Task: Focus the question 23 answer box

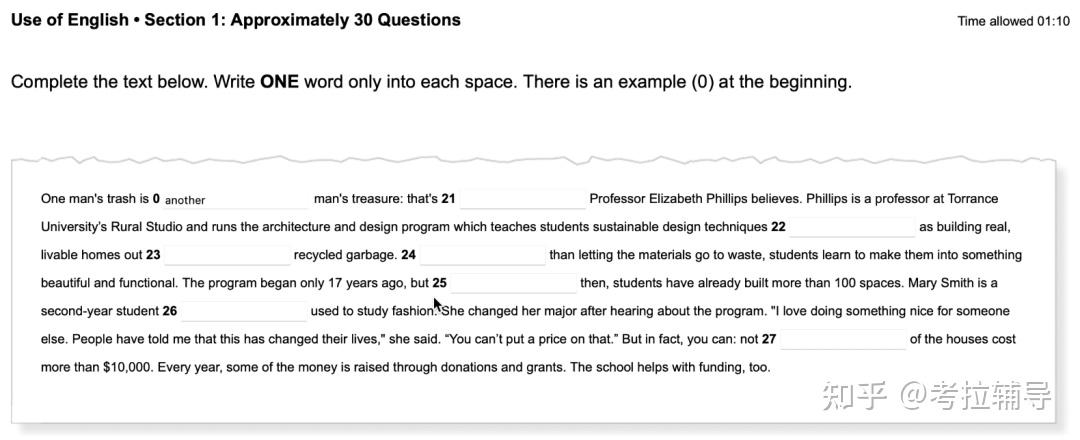Action: pyautogui.click(x=226, y=255)
